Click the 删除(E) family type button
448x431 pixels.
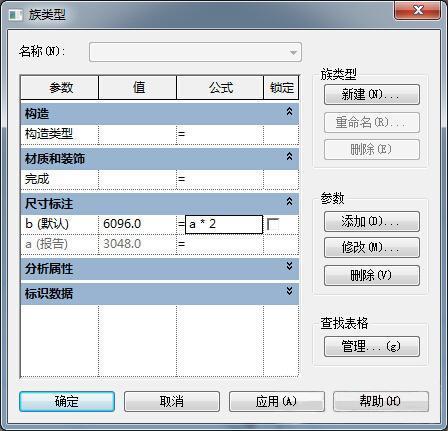click(x=372, y=149)
